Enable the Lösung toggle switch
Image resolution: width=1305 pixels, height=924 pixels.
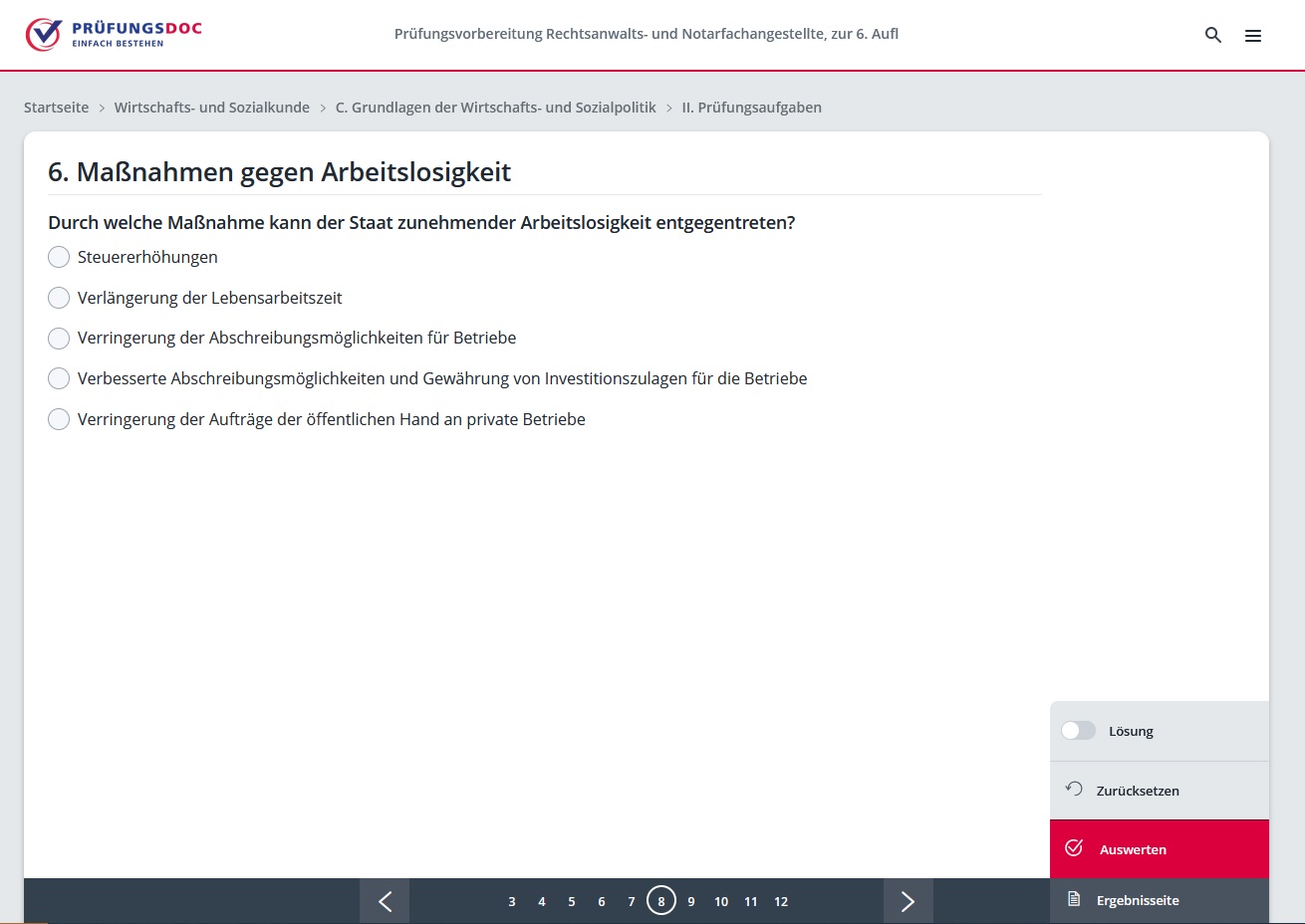pyautogui.click(x=1078, y=731)
